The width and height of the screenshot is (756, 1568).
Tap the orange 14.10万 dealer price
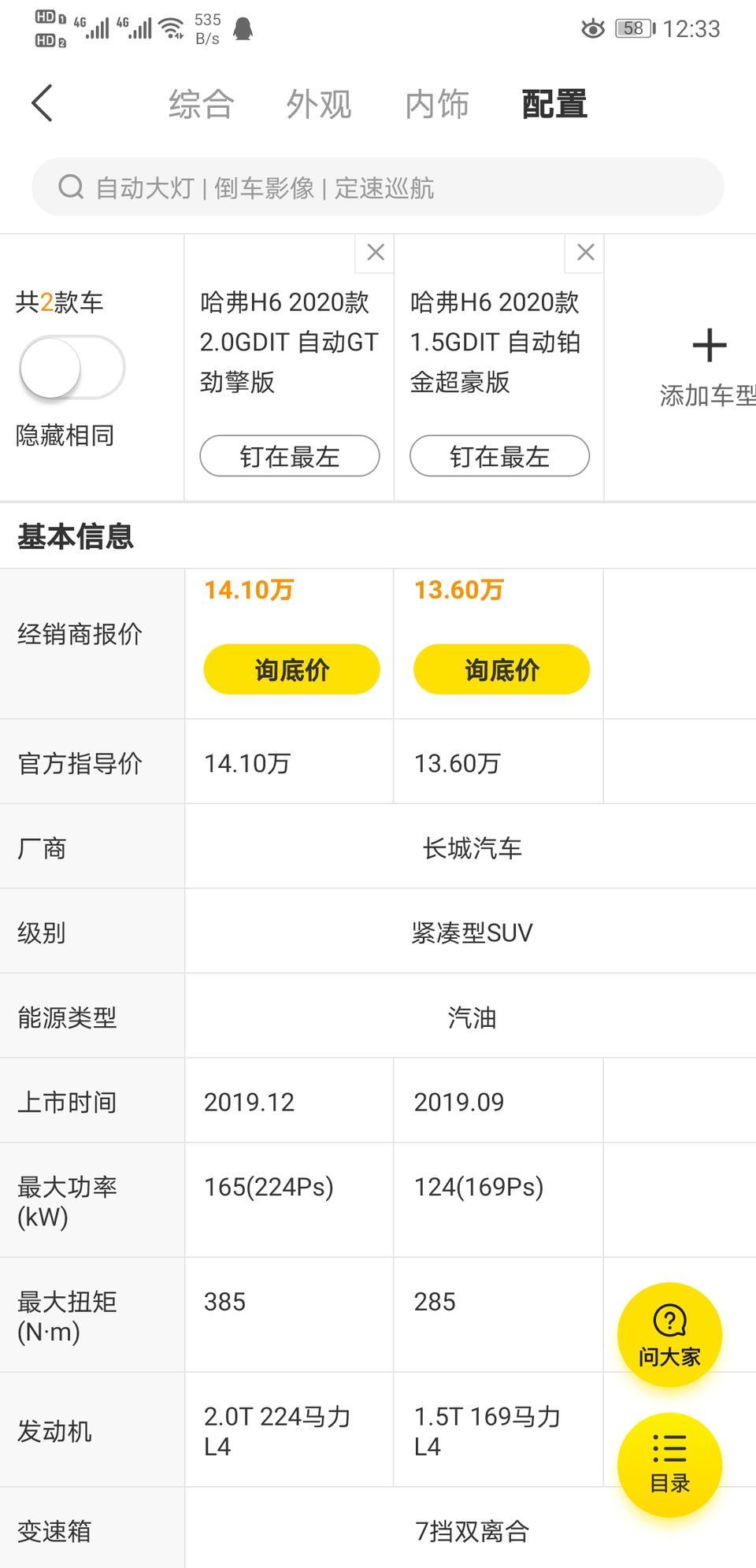point(249,590)
